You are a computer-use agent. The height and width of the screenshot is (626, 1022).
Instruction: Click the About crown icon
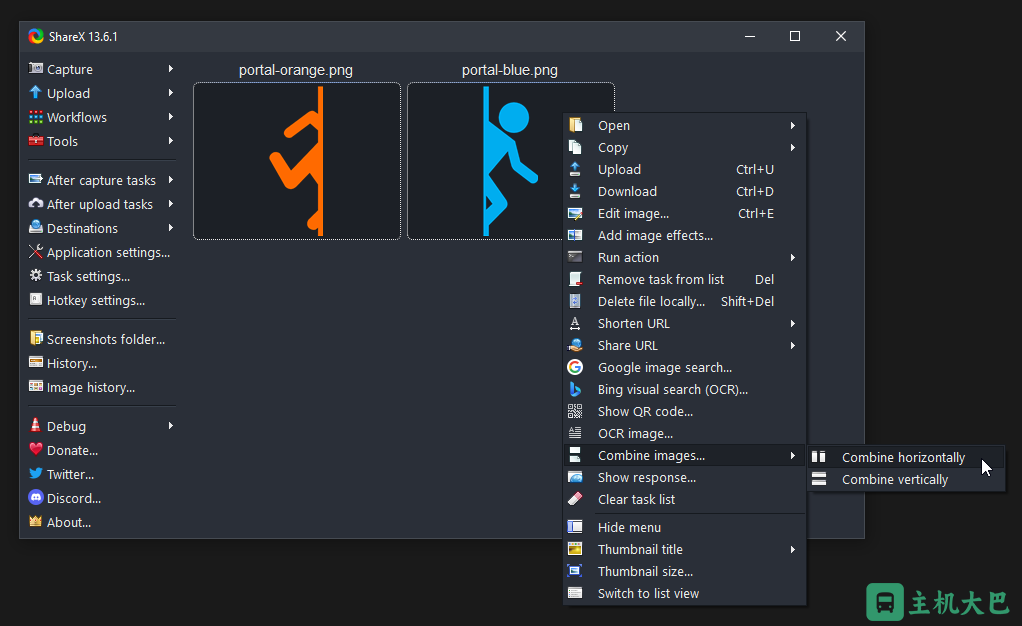[36, 522]
